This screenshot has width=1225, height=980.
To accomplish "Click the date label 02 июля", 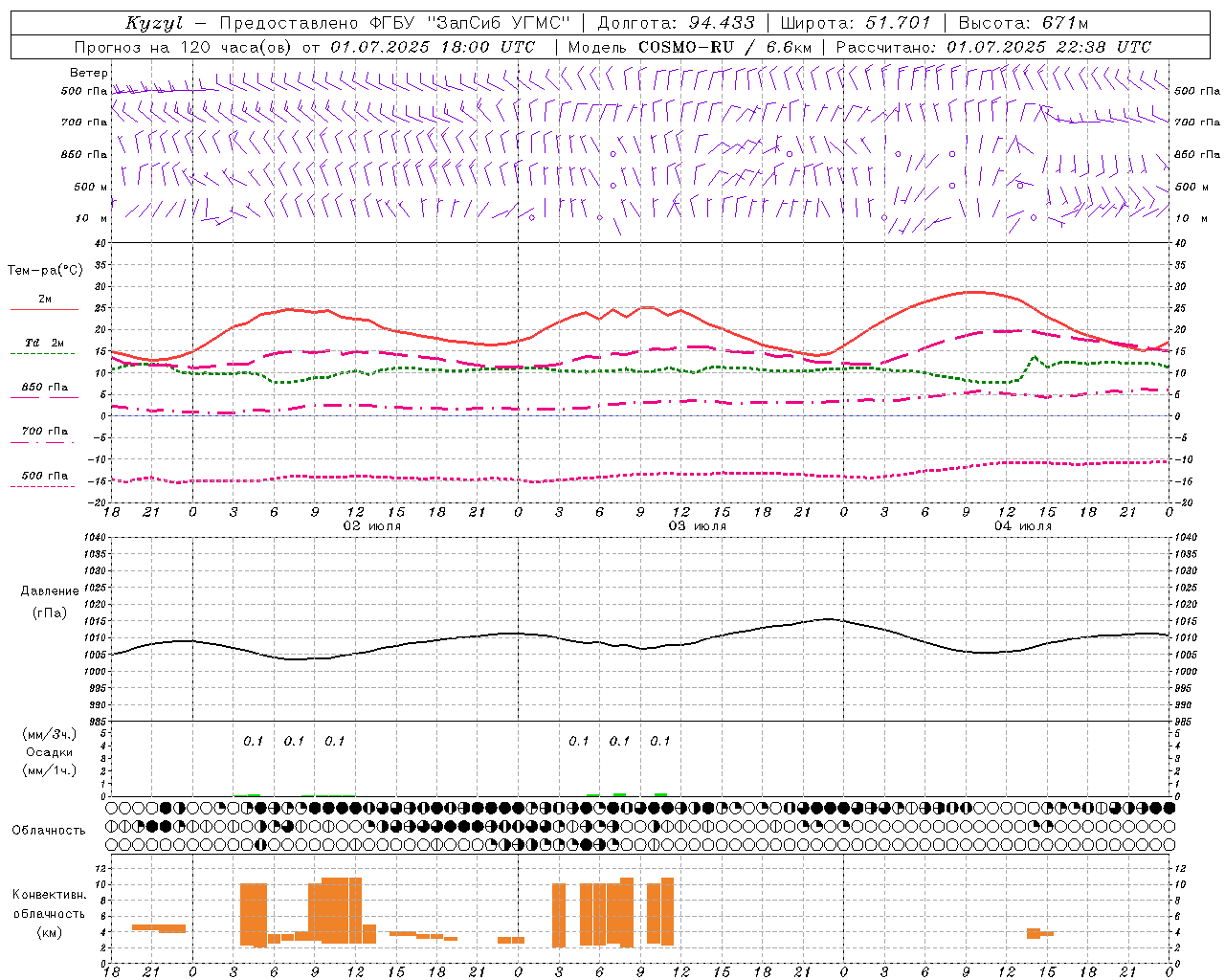I will coord(371,526).
